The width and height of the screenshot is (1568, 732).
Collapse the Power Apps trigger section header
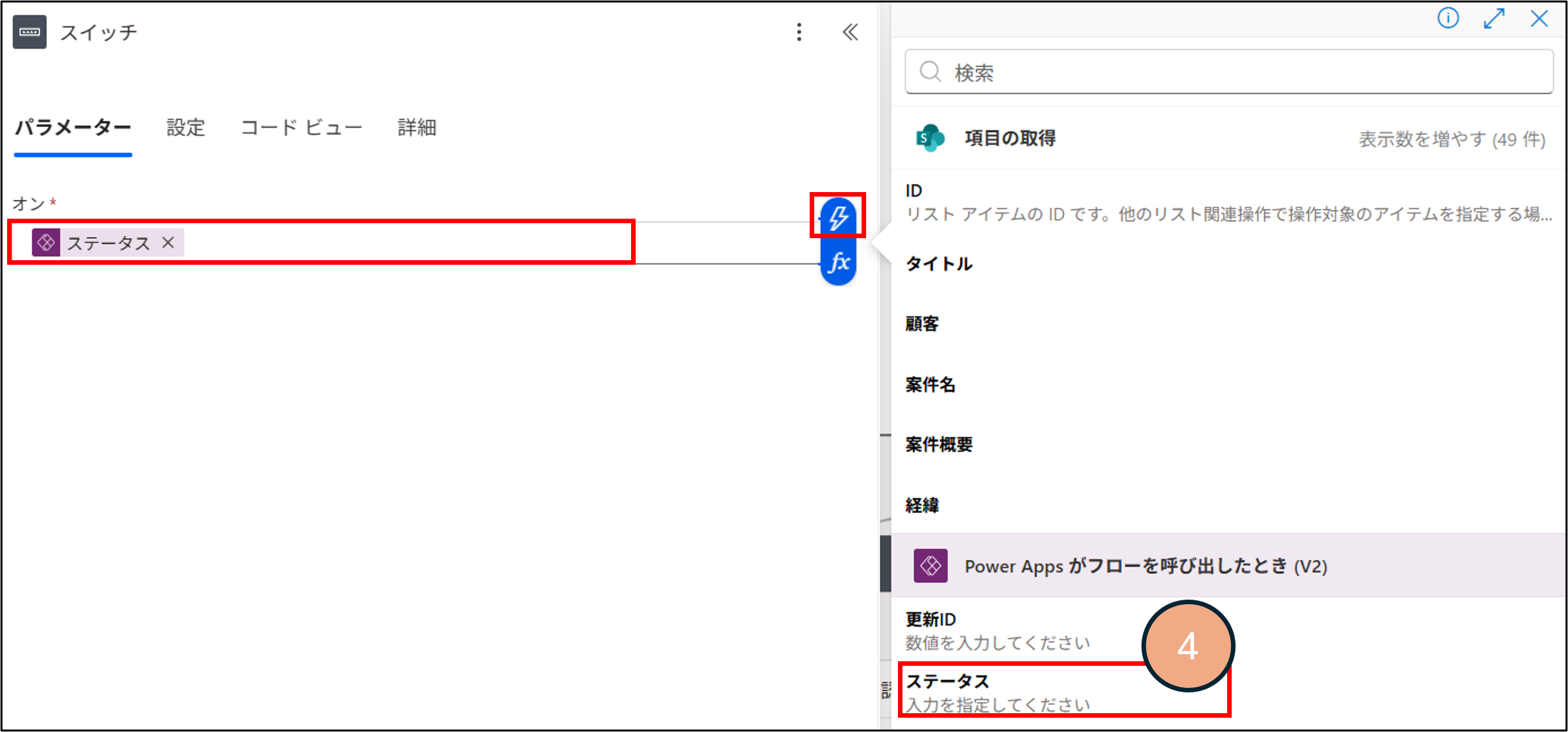point(1145,566)
